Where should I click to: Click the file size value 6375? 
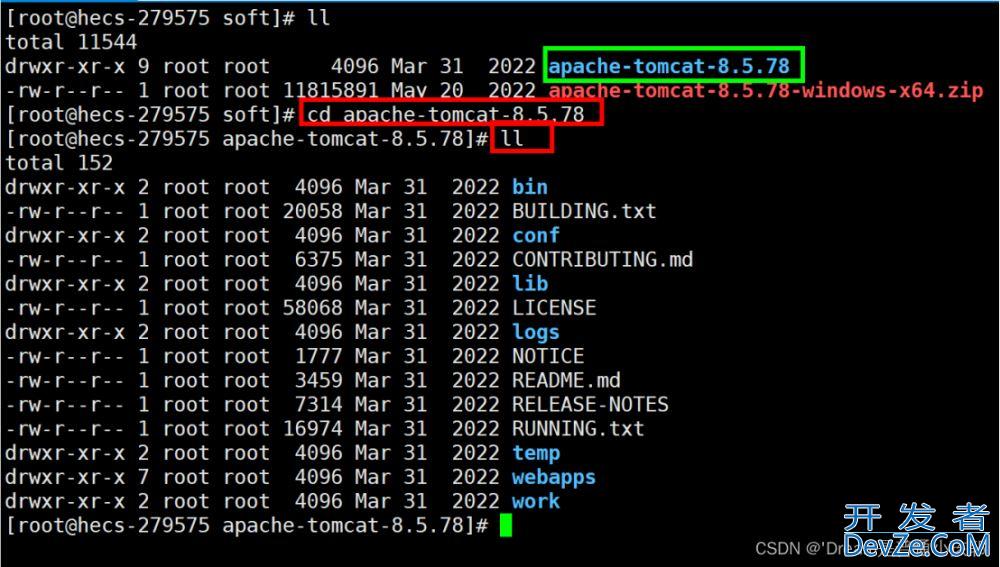[319, 260]
